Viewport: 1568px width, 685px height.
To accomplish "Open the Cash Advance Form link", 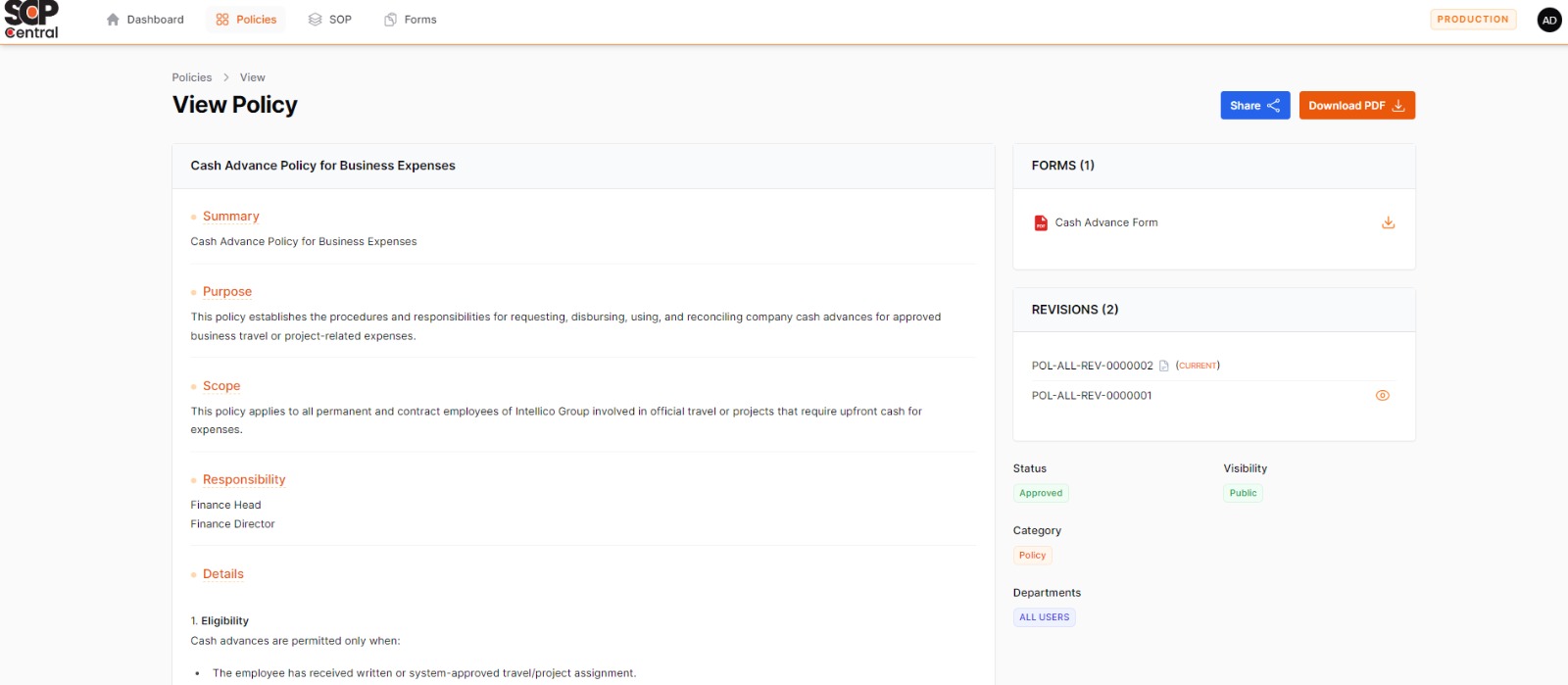I will click(x=1106, y=222).
